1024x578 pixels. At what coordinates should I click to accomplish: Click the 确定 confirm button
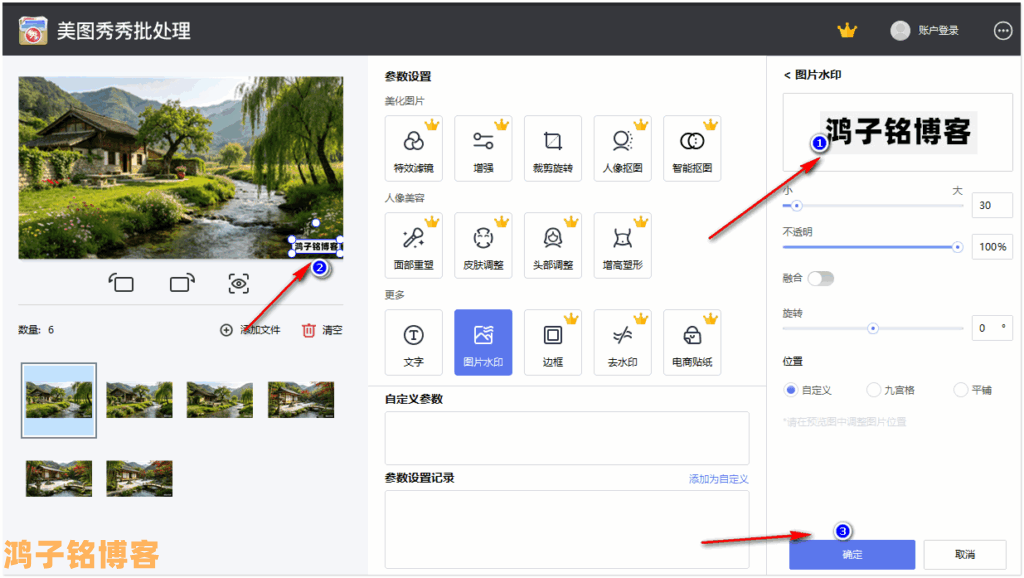[x=852, y=554]
